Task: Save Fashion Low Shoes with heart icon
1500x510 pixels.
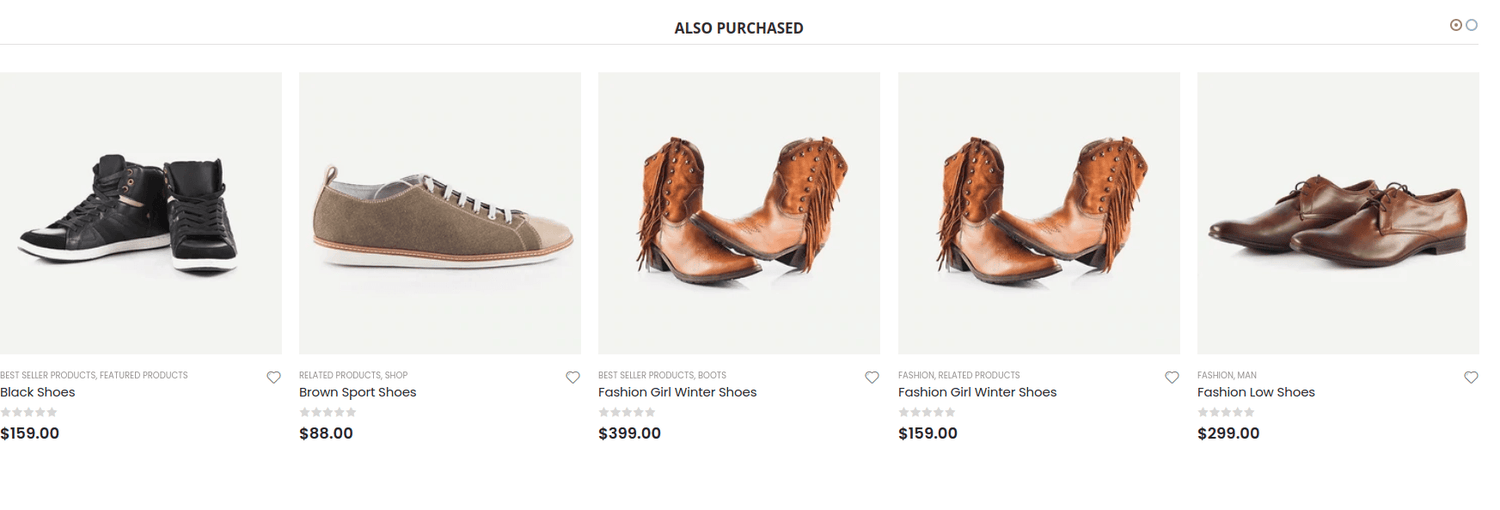Action: 1471,377
